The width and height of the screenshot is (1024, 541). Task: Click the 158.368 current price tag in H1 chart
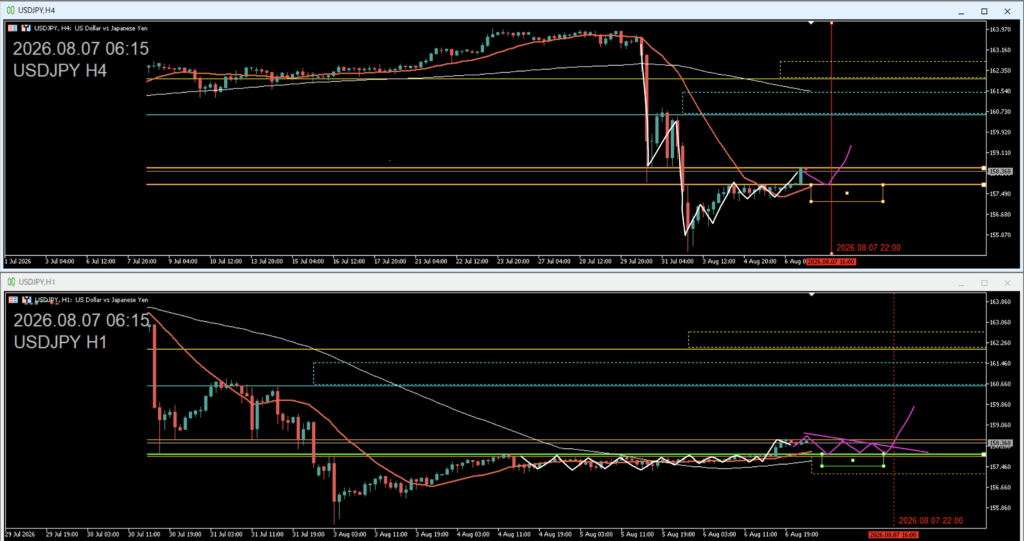[1000, 443]
